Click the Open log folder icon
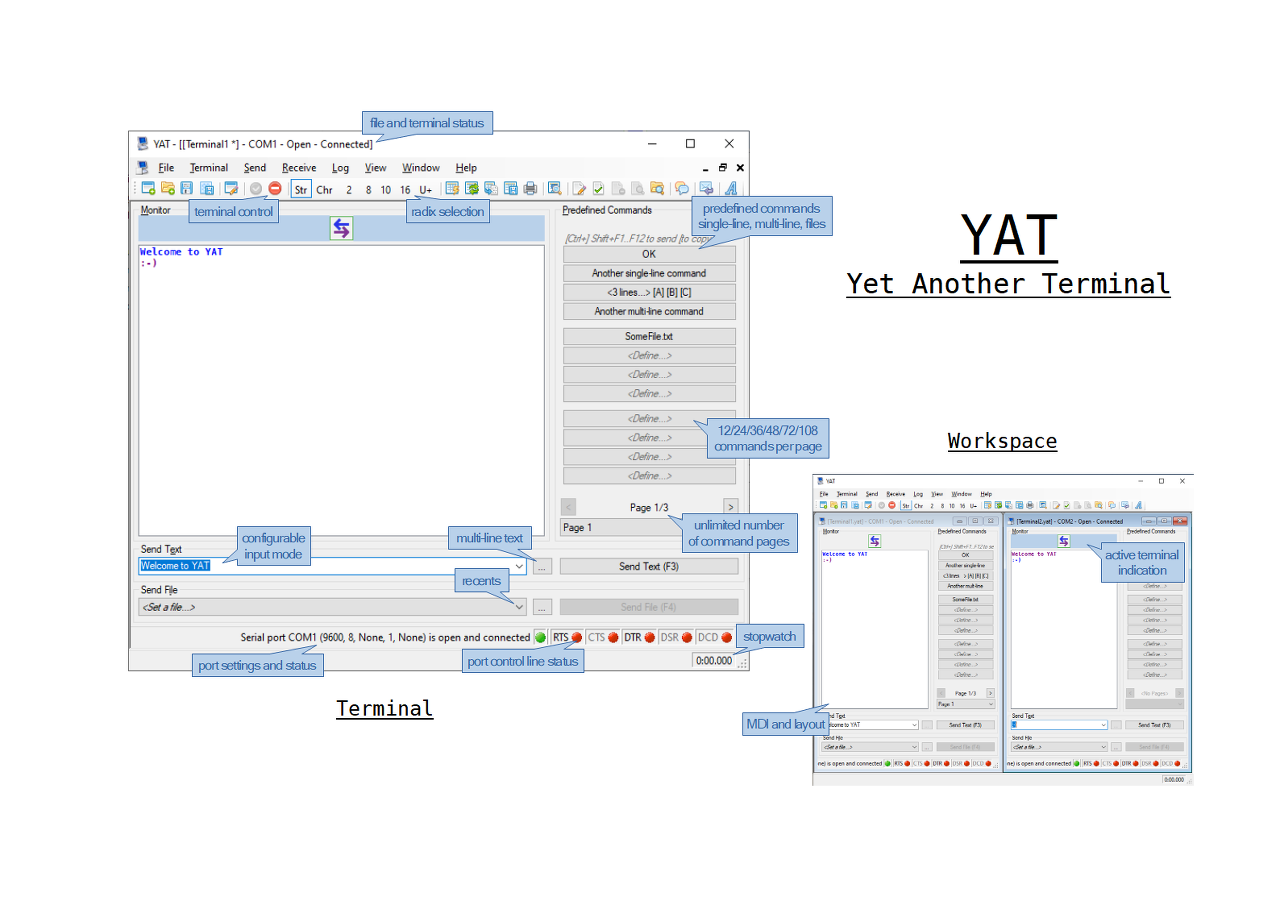The height and width of the screenshot is (905, 1280). tap(657, 188)
